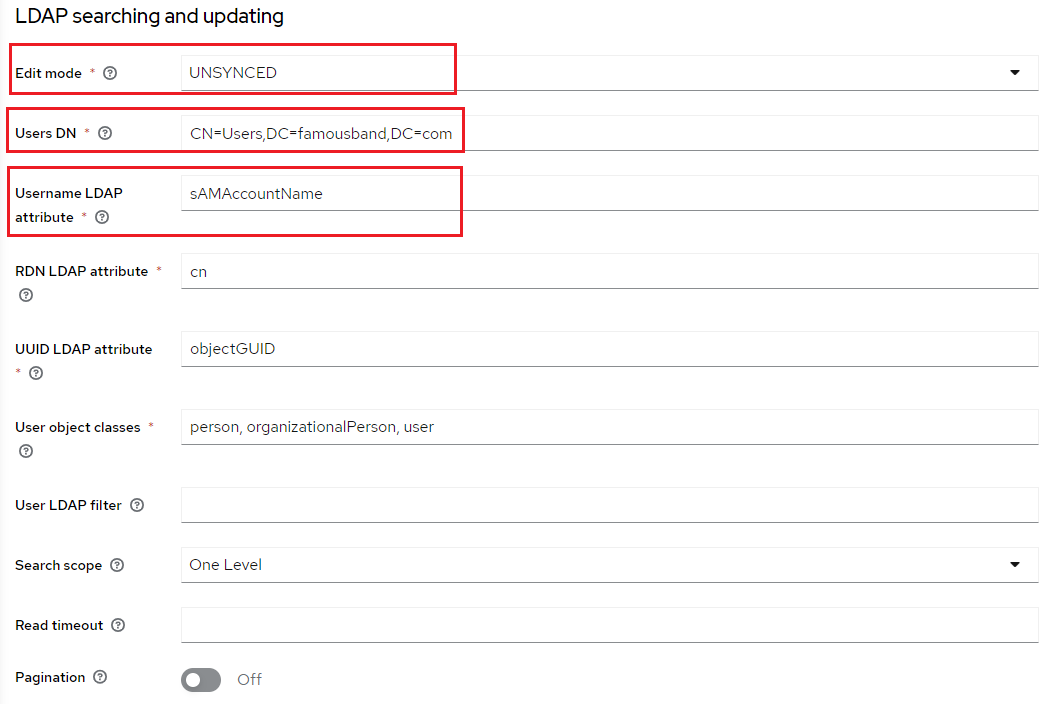Toggle the Pagination switch on
The width and height of the screenshot is (1040, 704).
(200, 679)
